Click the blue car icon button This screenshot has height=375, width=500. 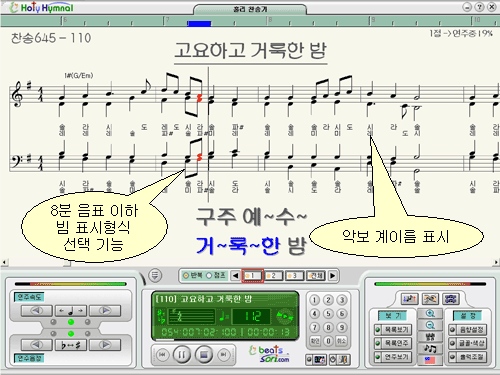[x=451, y=299]
